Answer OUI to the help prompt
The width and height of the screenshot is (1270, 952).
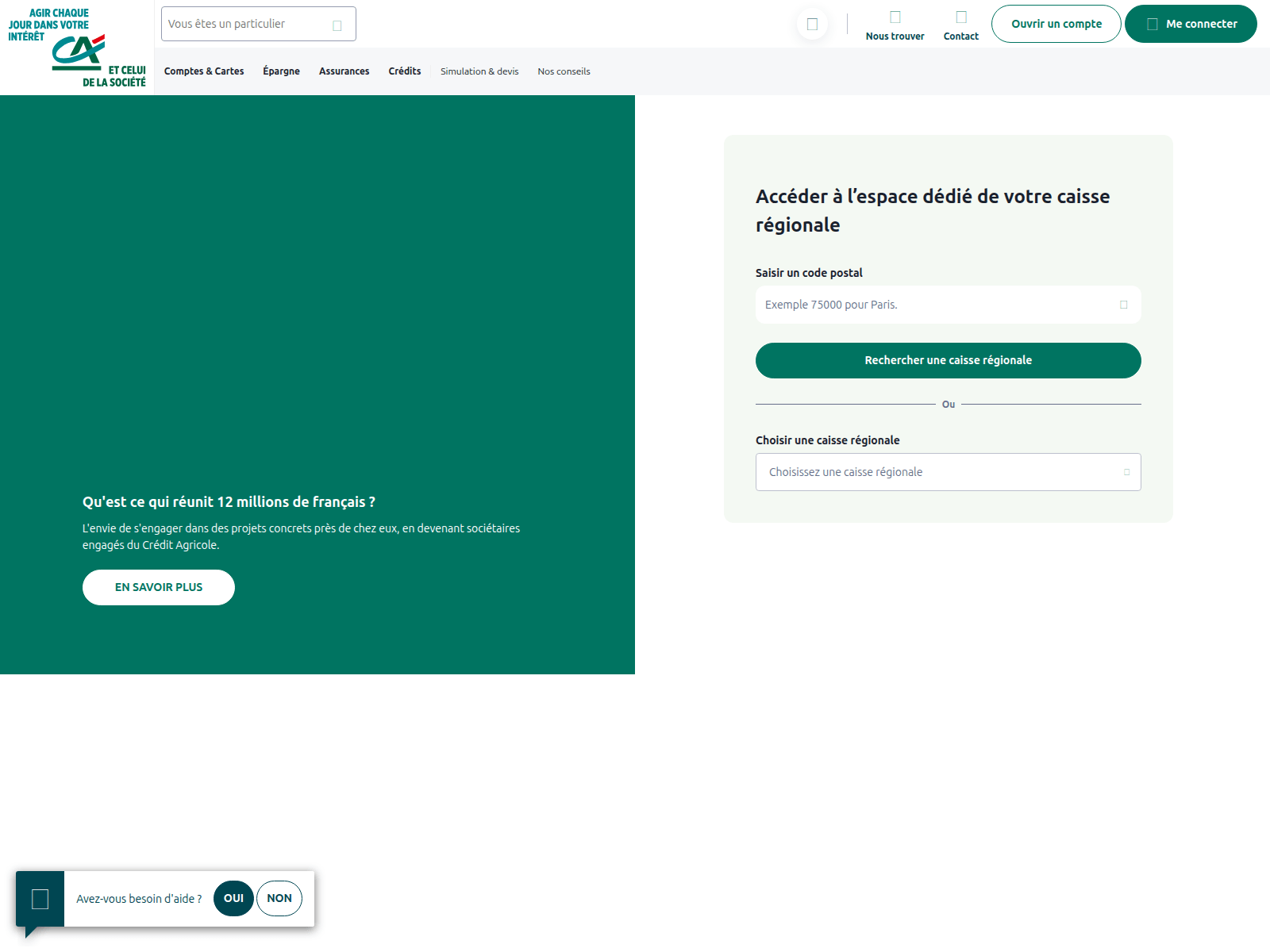[233, 898]
